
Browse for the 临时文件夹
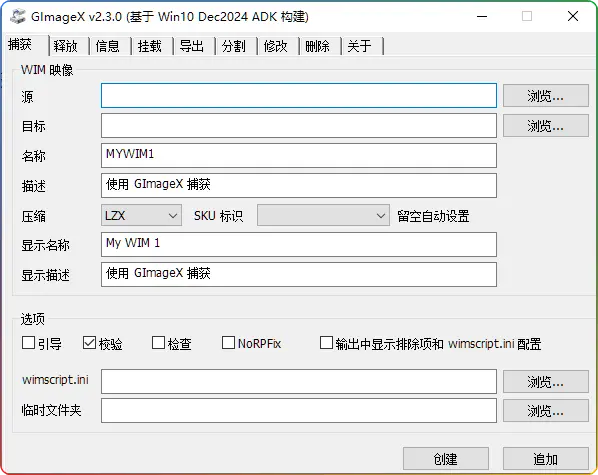pos(546,411)
